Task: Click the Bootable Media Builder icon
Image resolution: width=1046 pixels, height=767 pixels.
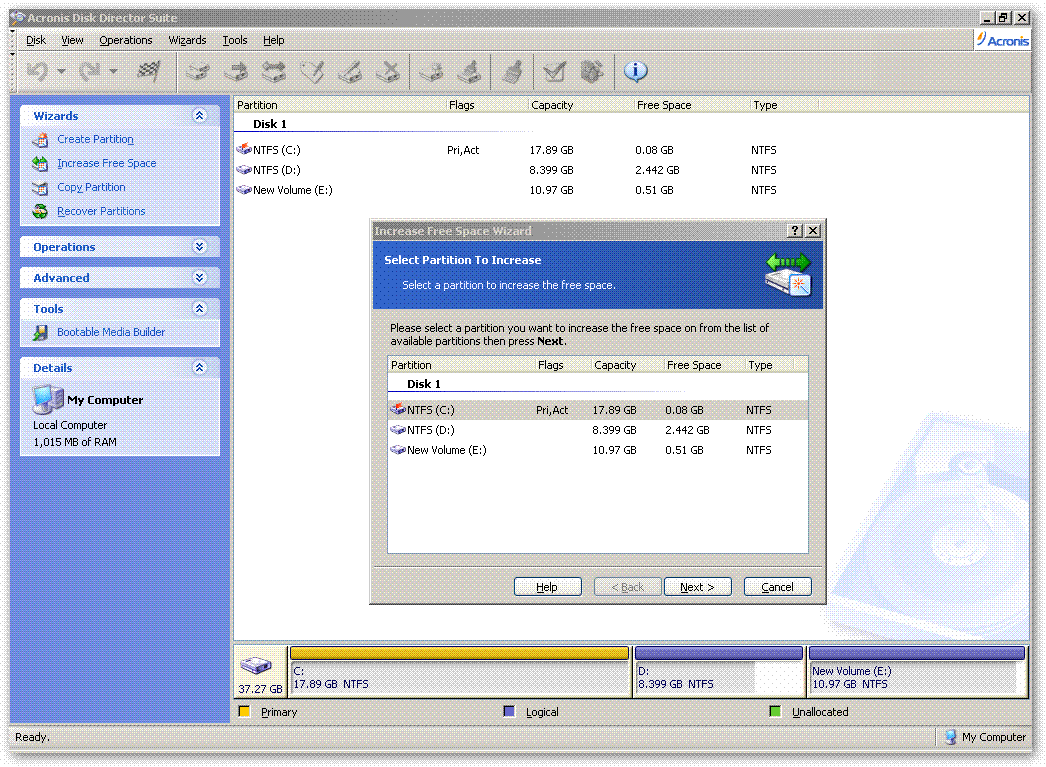Action: 40,332
